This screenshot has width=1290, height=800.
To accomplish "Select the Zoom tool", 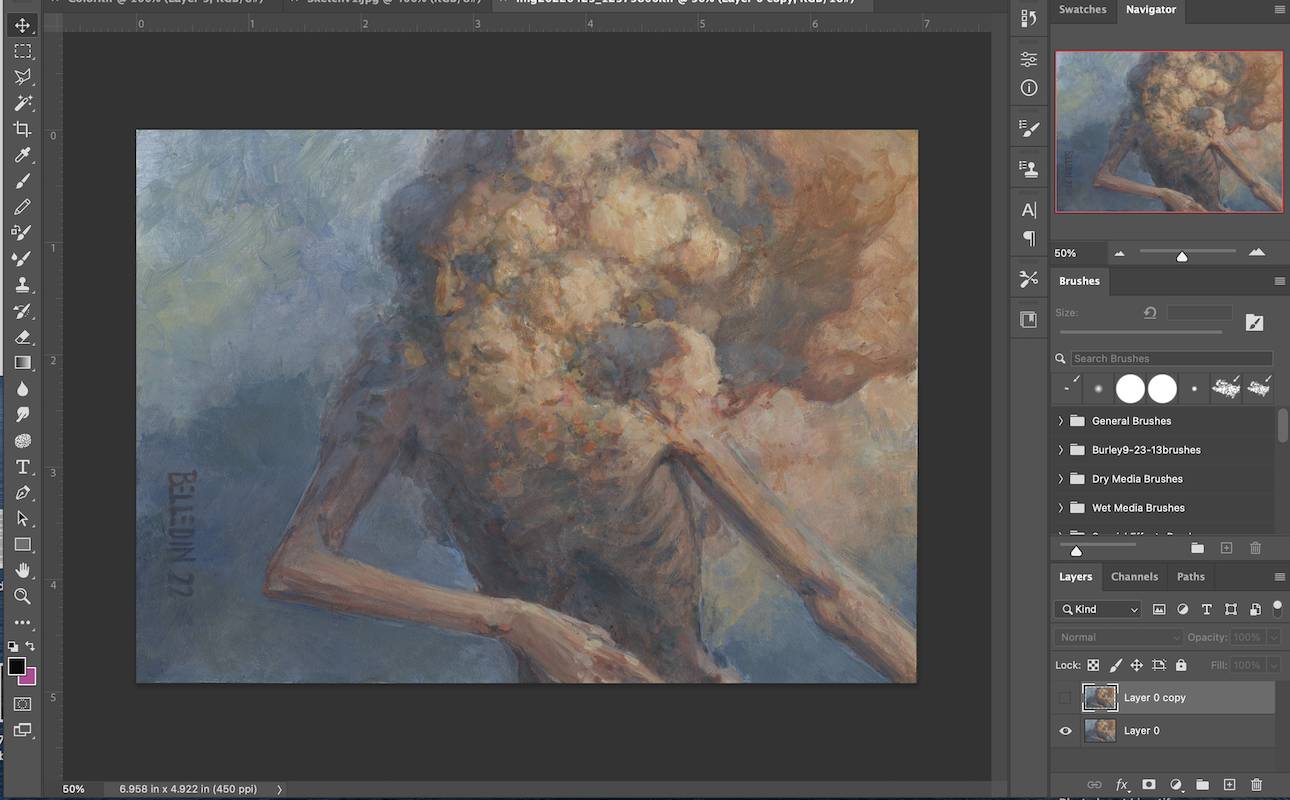I will [22, 597].
